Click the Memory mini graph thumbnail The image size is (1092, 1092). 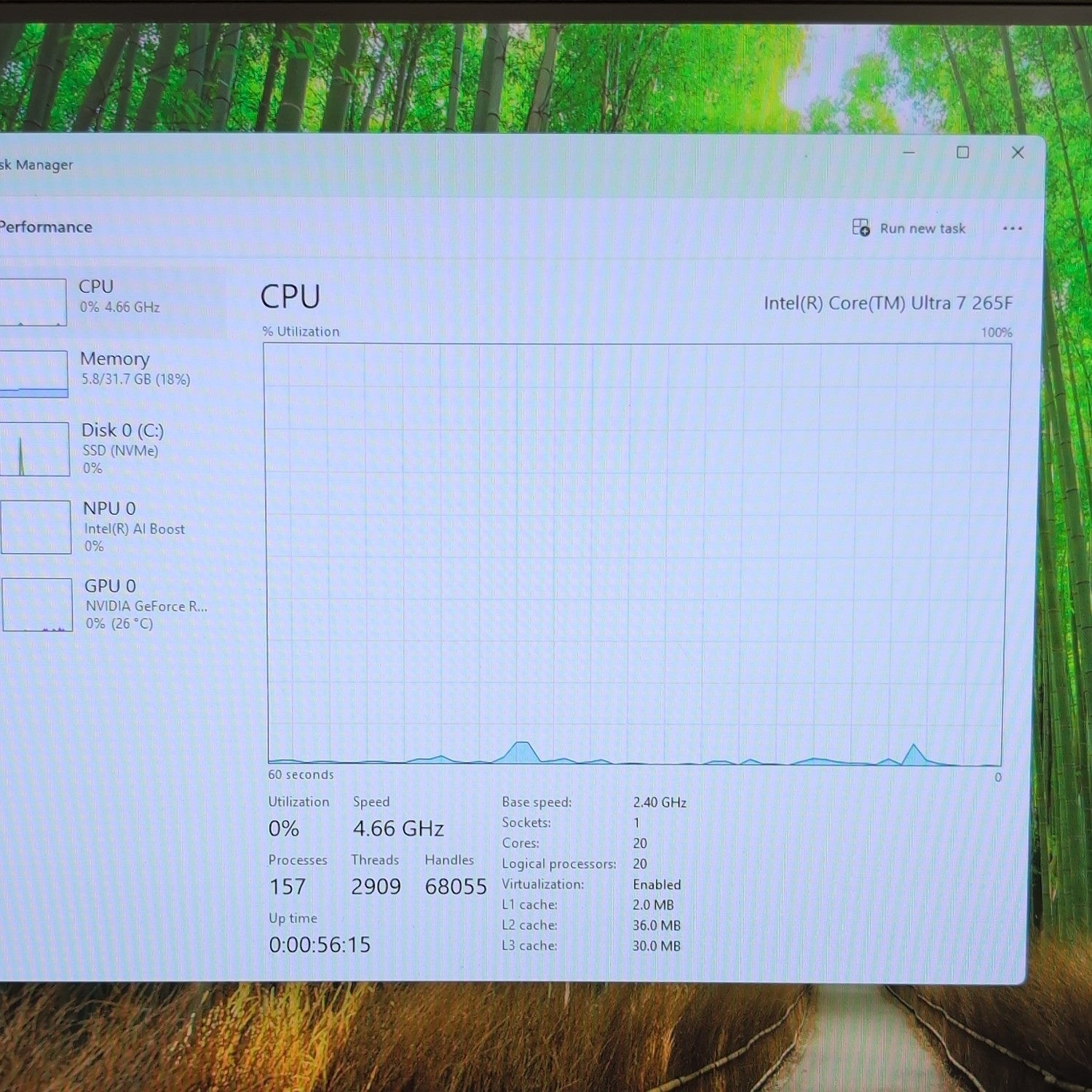point(34,373)
